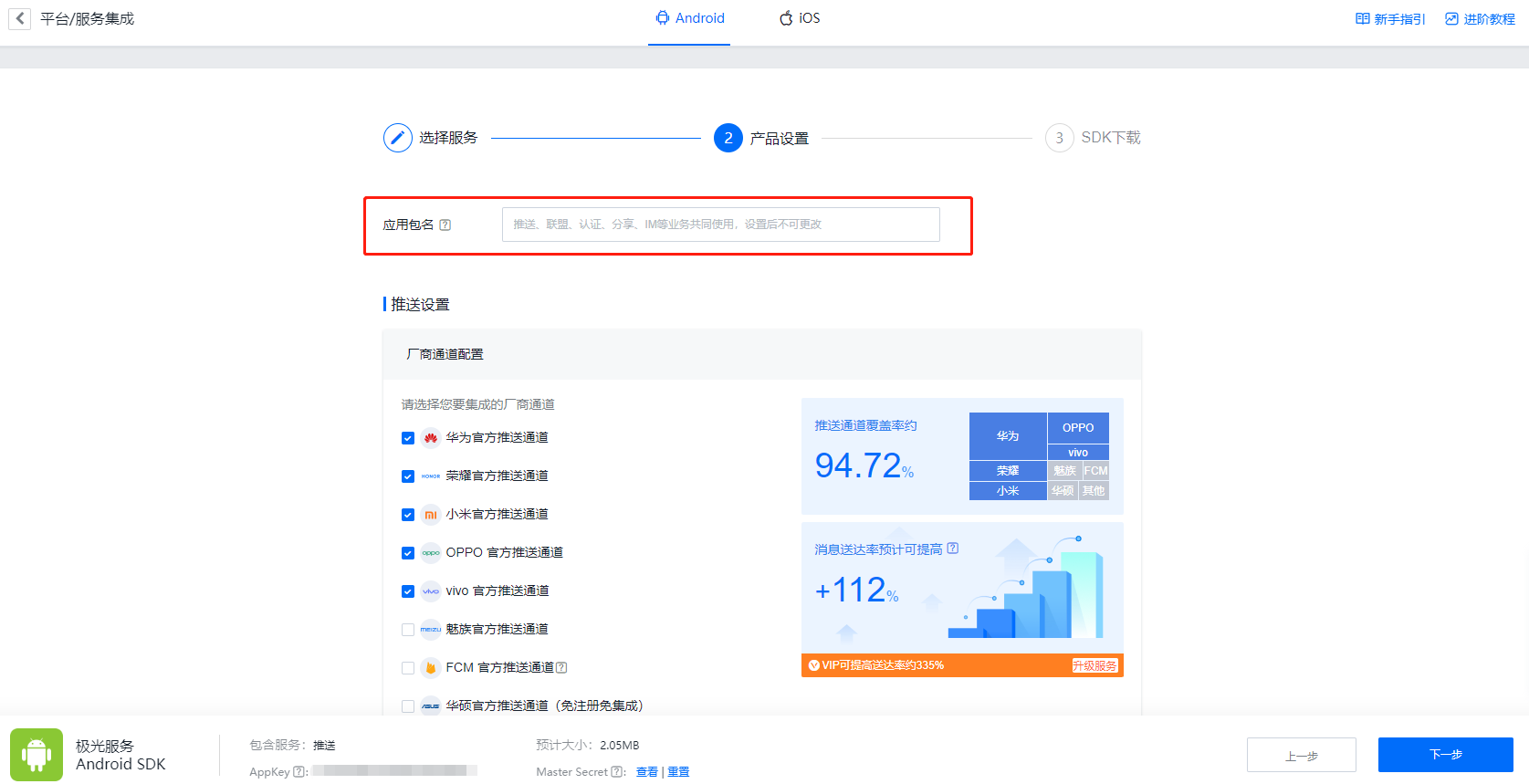
Task: Click the 升级服务 upgrade link
Action: click(x=1094, y=665)
